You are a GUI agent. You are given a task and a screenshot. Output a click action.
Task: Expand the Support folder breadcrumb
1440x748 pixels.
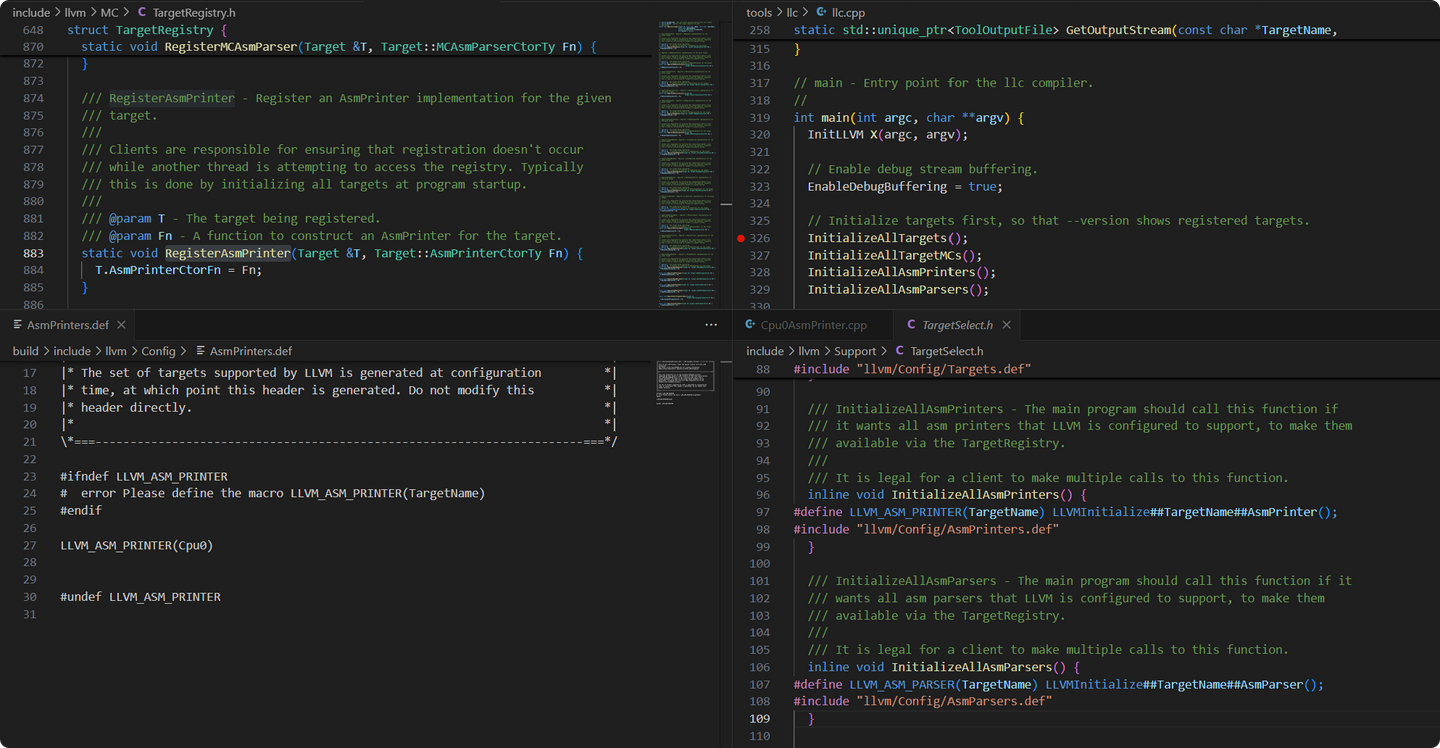click(855, 351)
